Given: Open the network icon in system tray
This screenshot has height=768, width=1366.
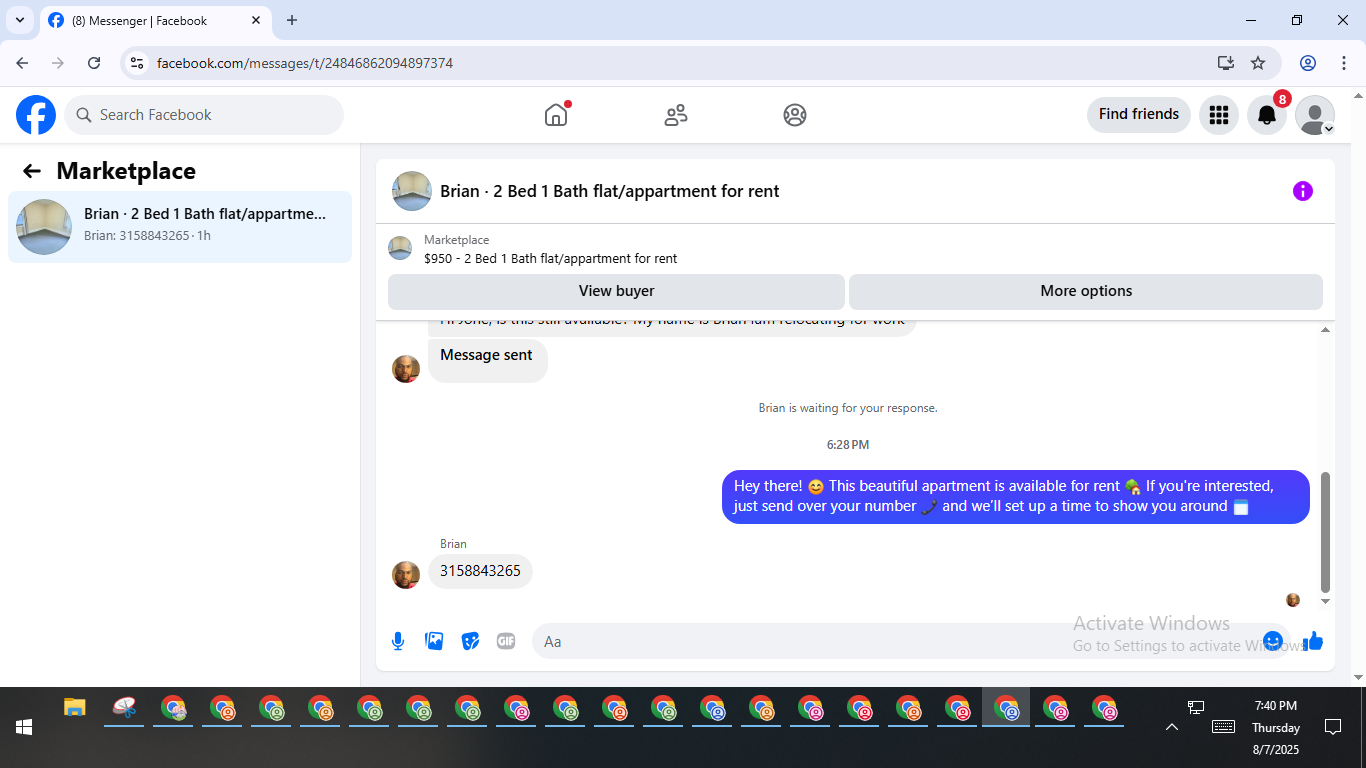Looking at the screenshot, I should tap(1196, 708).
